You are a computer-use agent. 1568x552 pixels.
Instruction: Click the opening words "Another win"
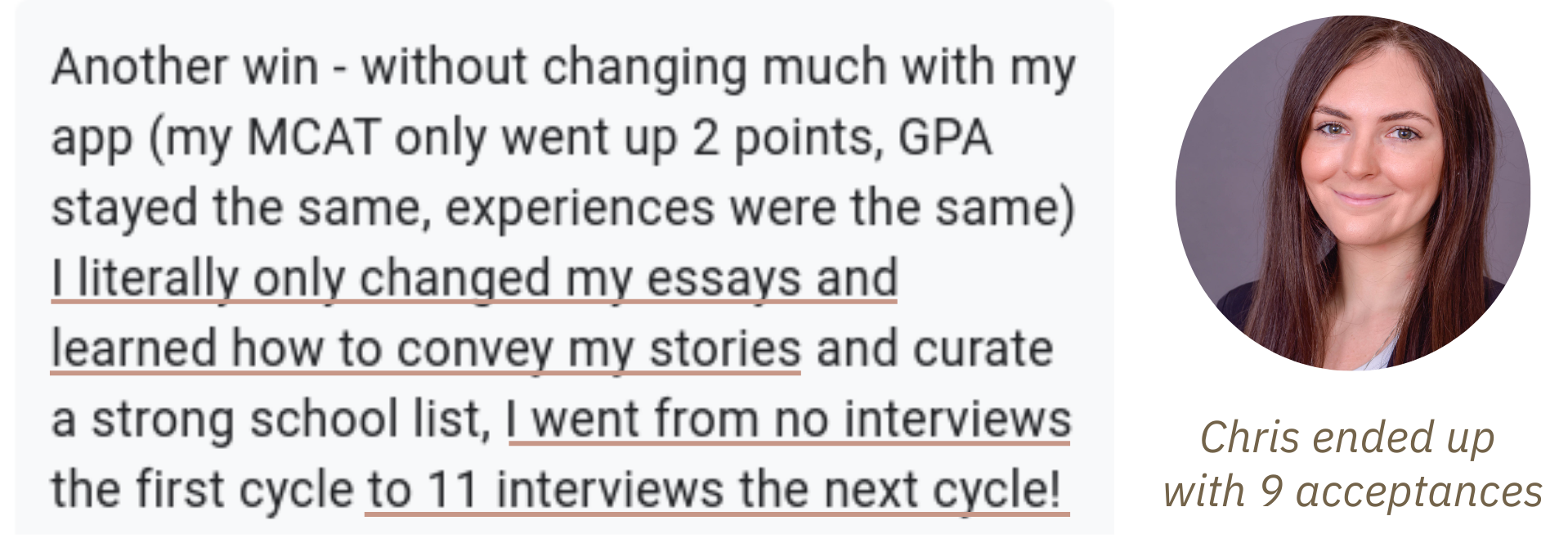point(185,67)
